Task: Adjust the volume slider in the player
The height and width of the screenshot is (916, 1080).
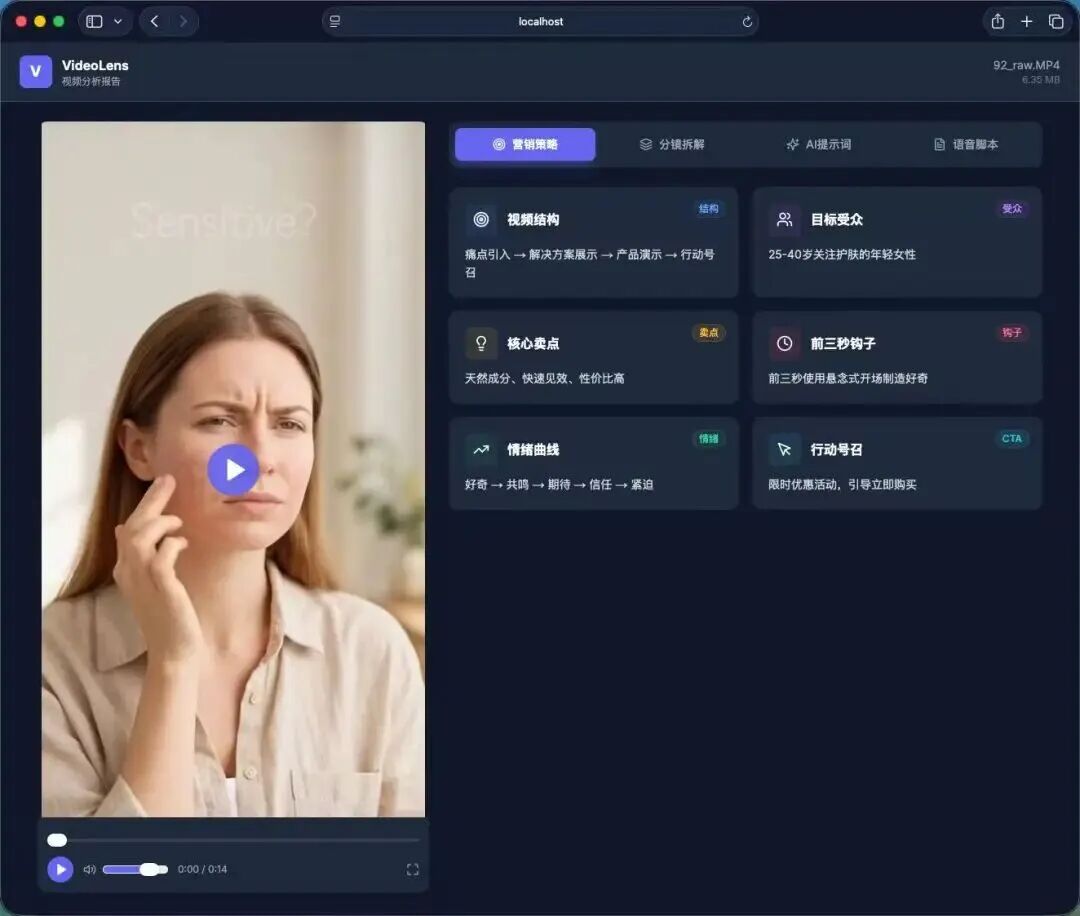Action: (135, 870)
